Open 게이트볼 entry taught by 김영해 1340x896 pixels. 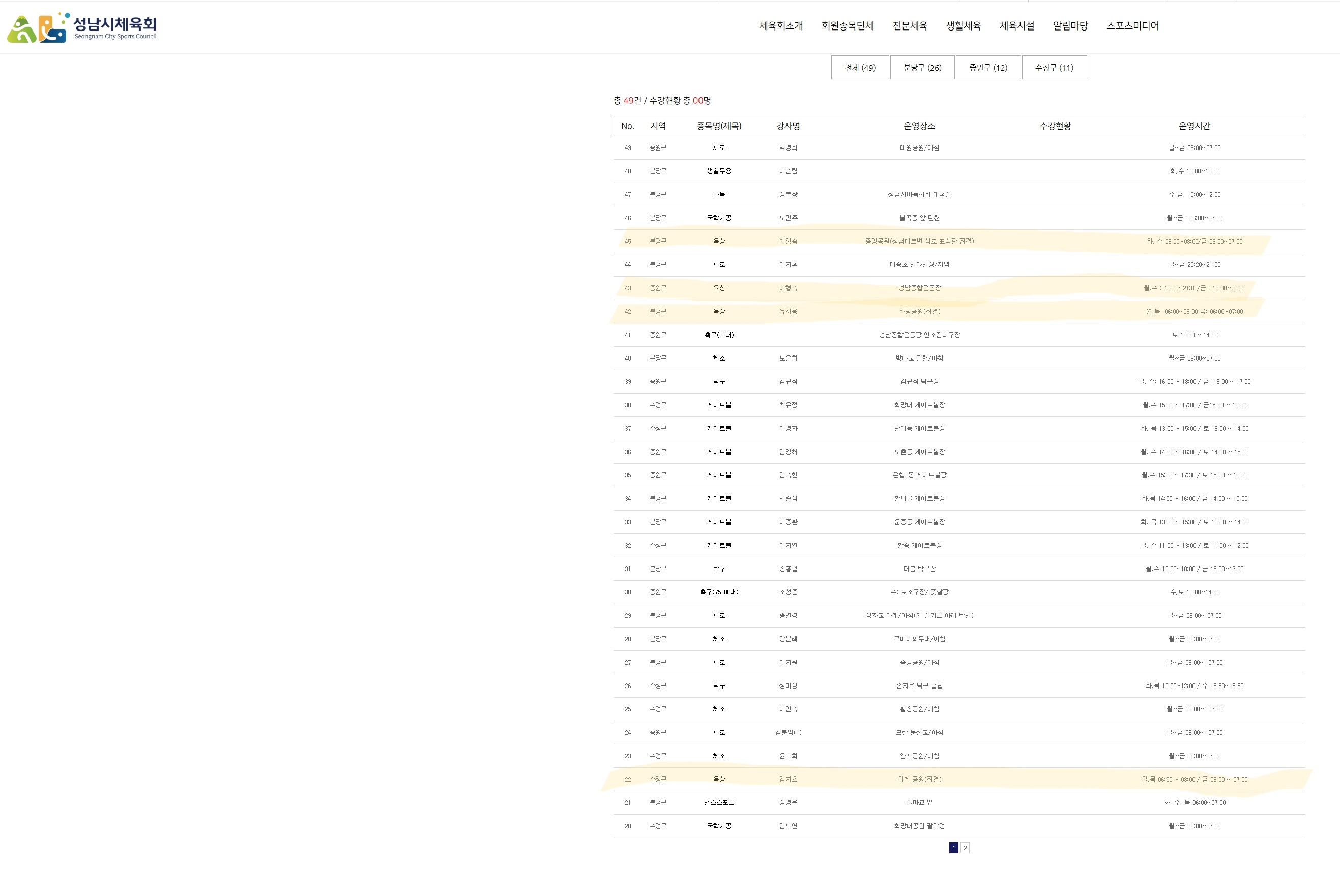click(719, 453)
